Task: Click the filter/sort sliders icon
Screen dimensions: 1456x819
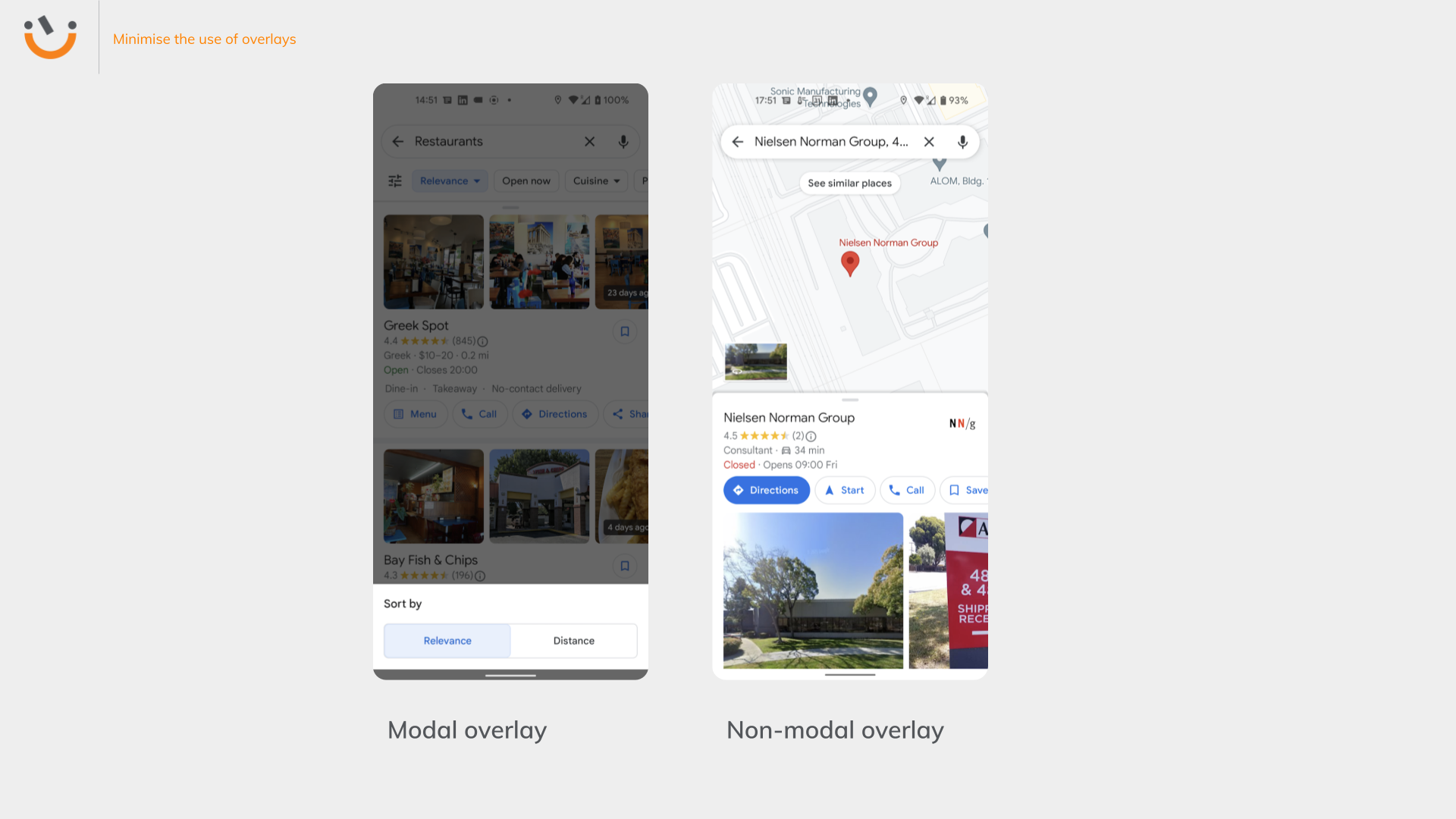Action: pos(395,180)
